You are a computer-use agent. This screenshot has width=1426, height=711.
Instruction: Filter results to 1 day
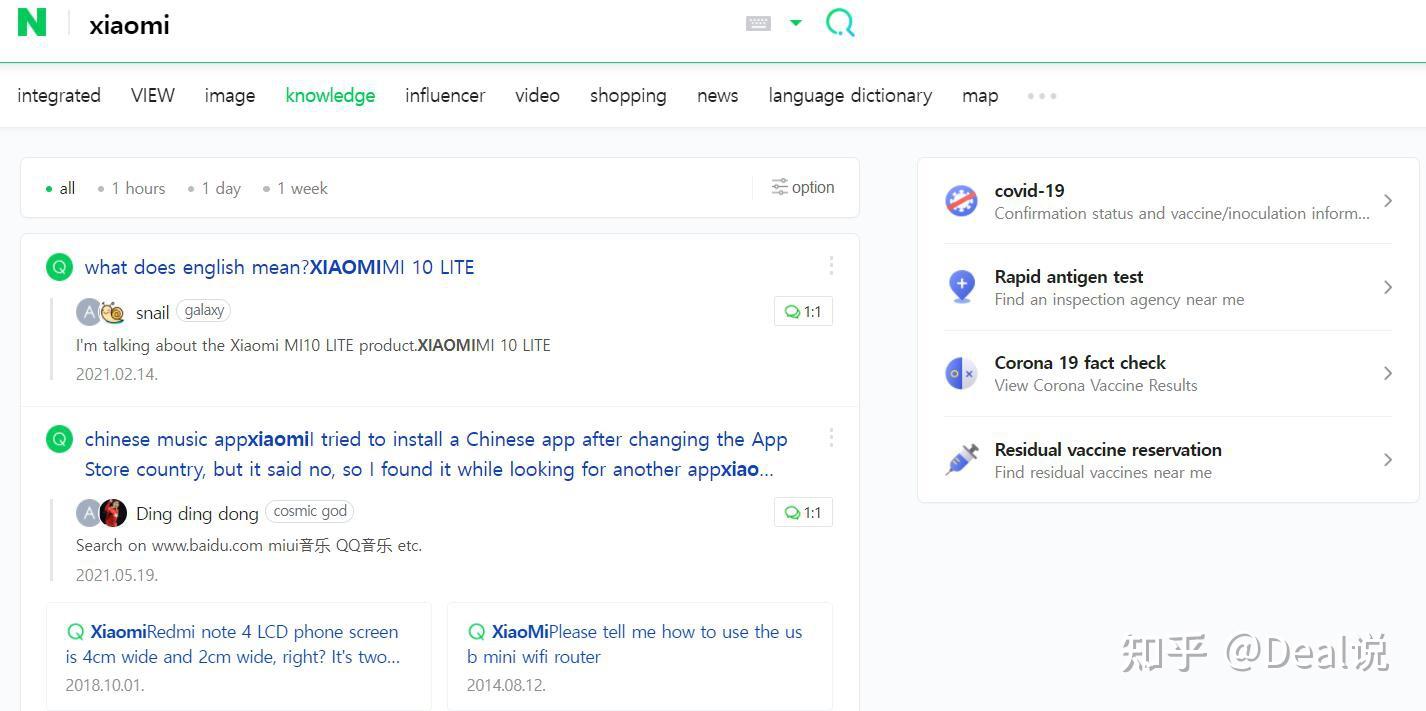[214, 188]
